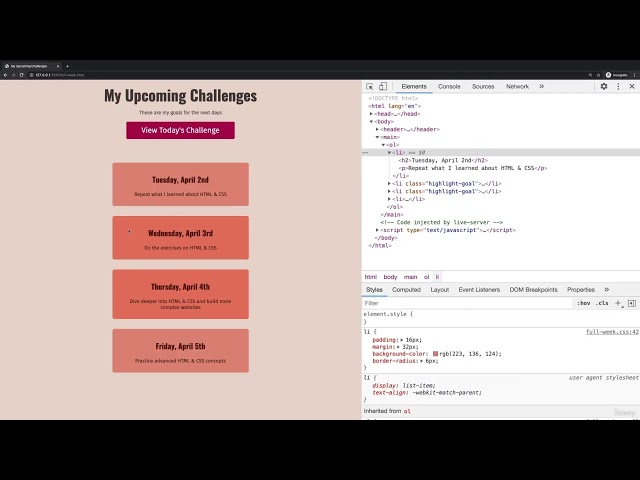The width and height of the screenshot is (640, 480).
Task: Close the DevTools panel
Action: tap(632, 87)
